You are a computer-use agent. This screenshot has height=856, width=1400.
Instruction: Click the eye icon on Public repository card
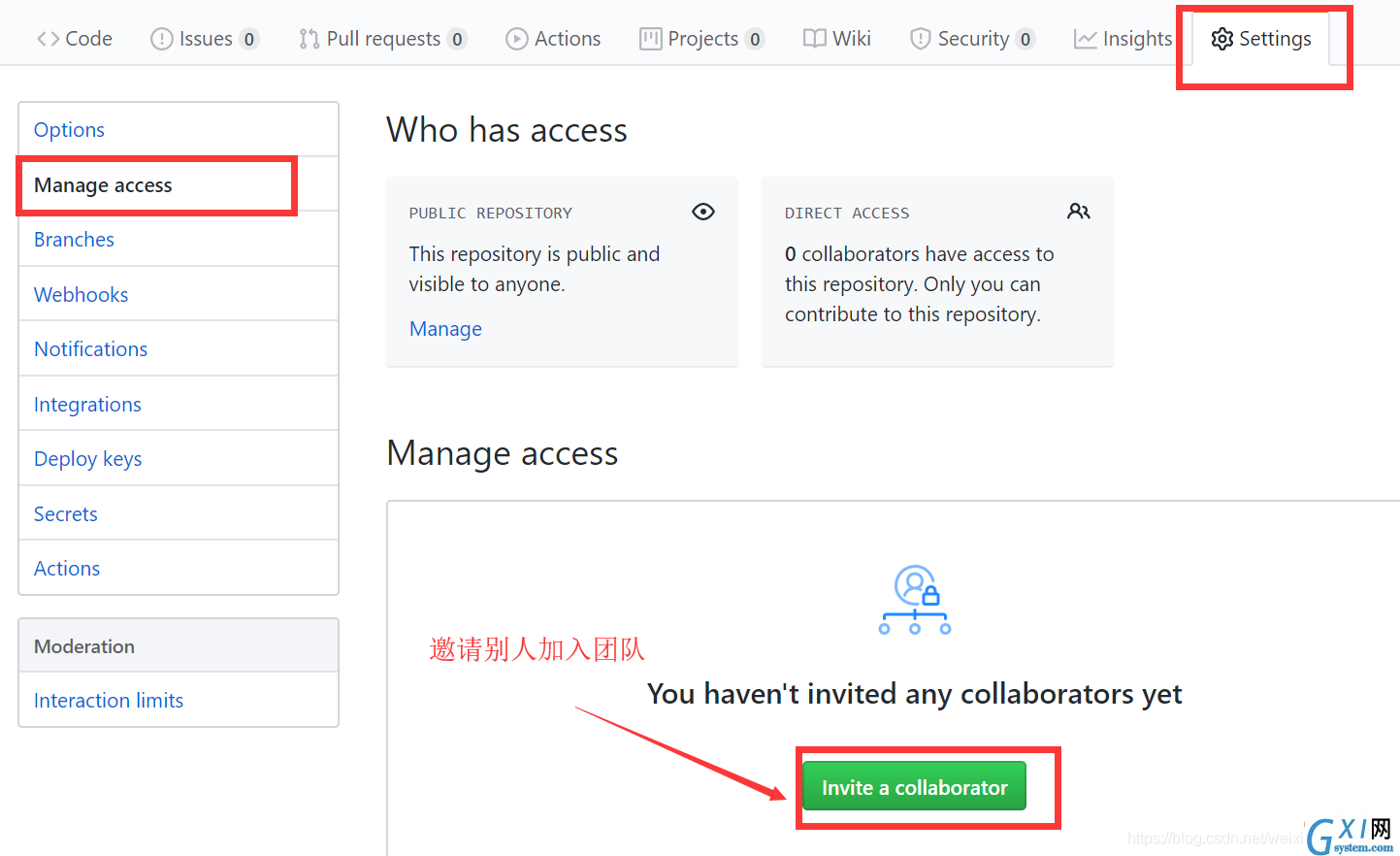point(703,212)
